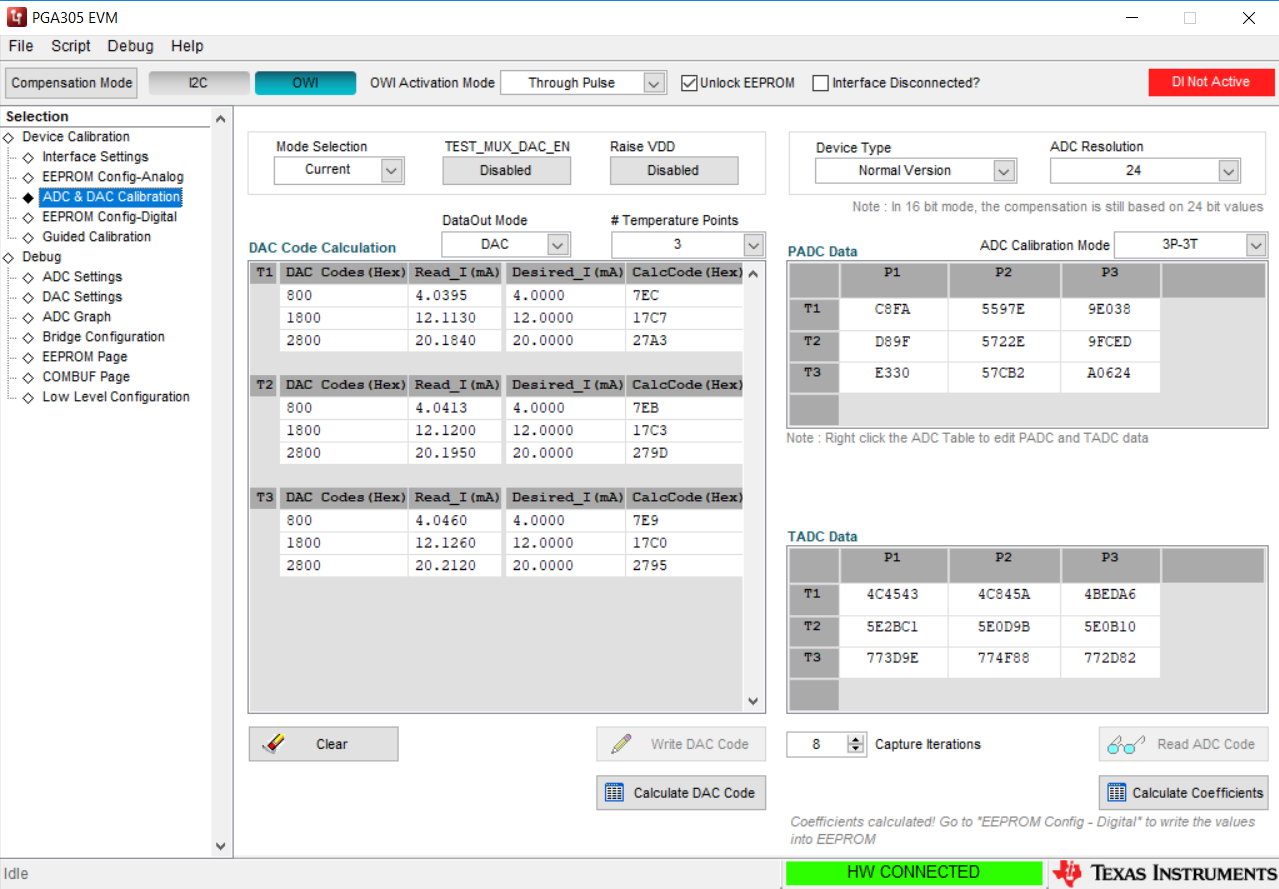
Task: Toggle TEST_MUX_DAC_EN Disabled button
Action: 506,170
